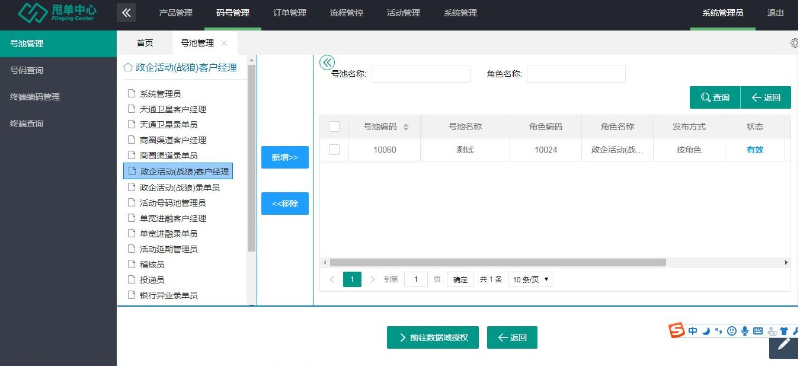Tick the select-all checkbox in table header
Screen dimensions: 798x366
pyautogui.click(x=334, y=127)
